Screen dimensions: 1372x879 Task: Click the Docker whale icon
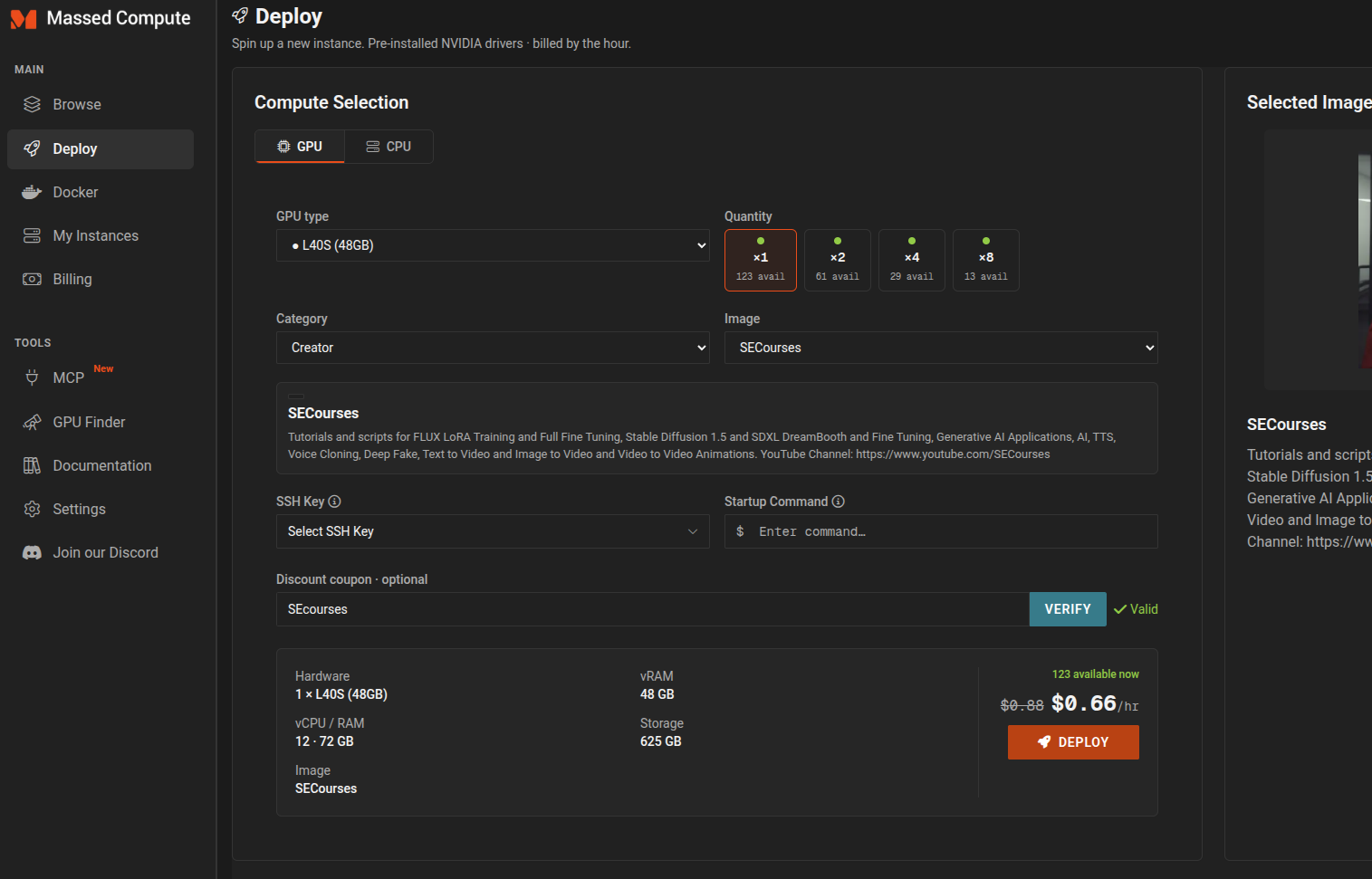point(32,192)
